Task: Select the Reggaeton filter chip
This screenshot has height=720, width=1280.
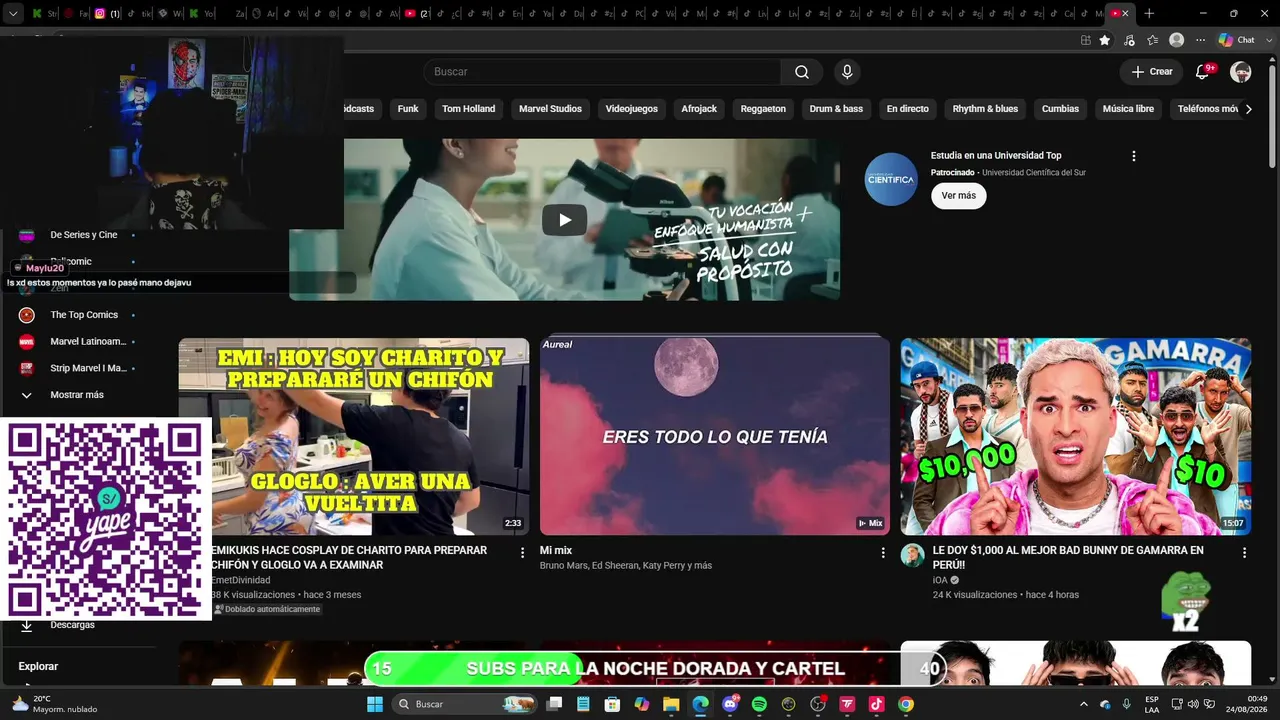Action: click(763, 109)
